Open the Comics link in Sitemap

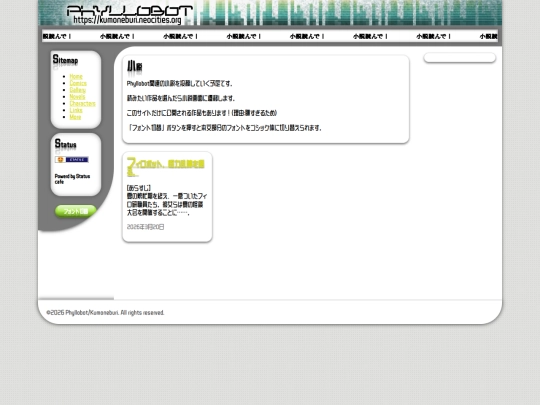click(x=78, y=83)
